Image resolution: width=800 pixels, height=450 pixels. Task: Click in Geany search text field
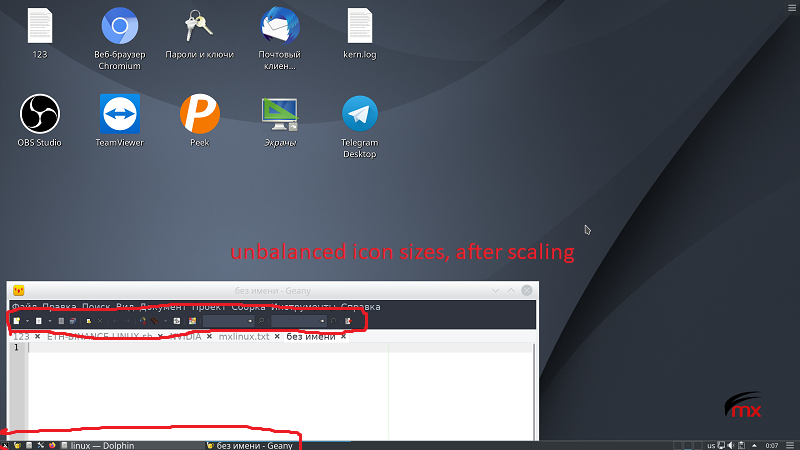click(x=225, y=321)
